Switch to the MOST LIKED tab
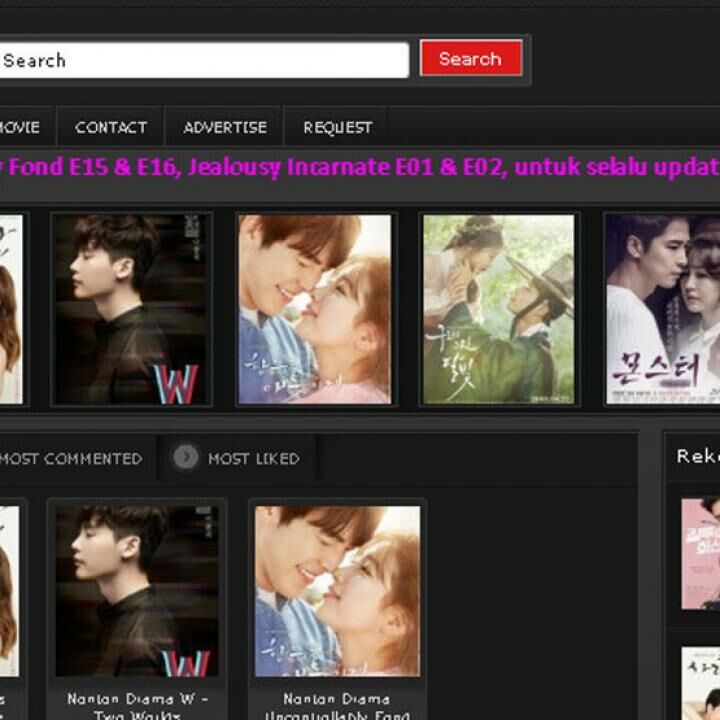Screen dimensions: 720x720 254,459
